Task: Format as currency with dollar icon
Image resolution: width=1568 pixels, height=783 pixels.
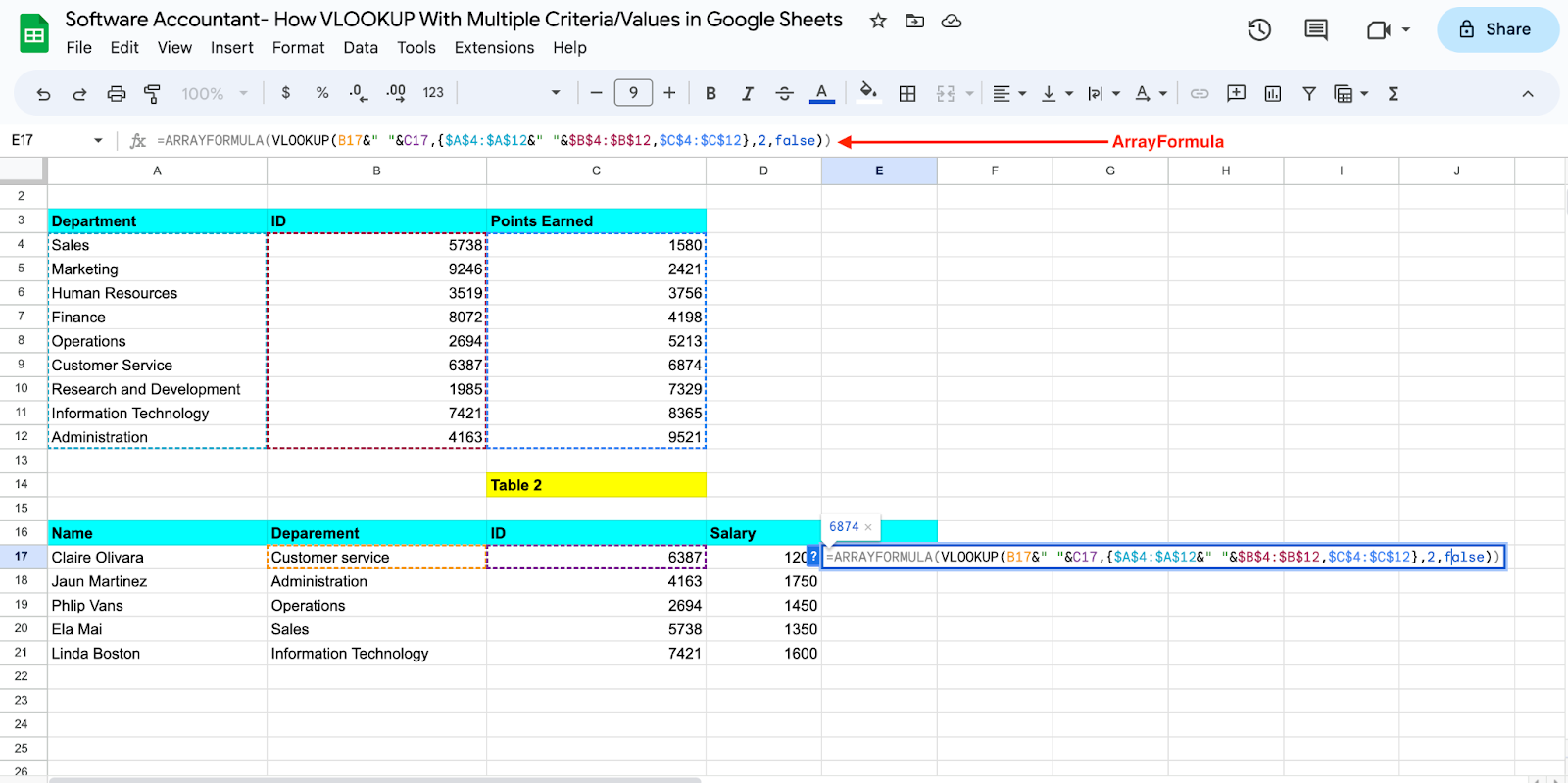Action: pos(285,93)
